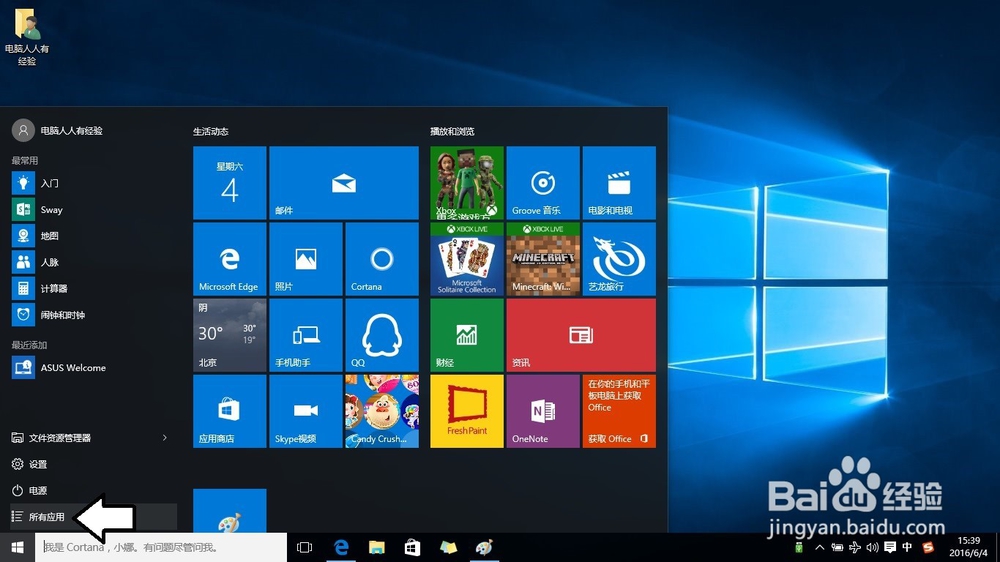The height and width of the screenshot is (562, 1000).
Task: Click the Cortana search box
Action: click(x=161, y=547)
